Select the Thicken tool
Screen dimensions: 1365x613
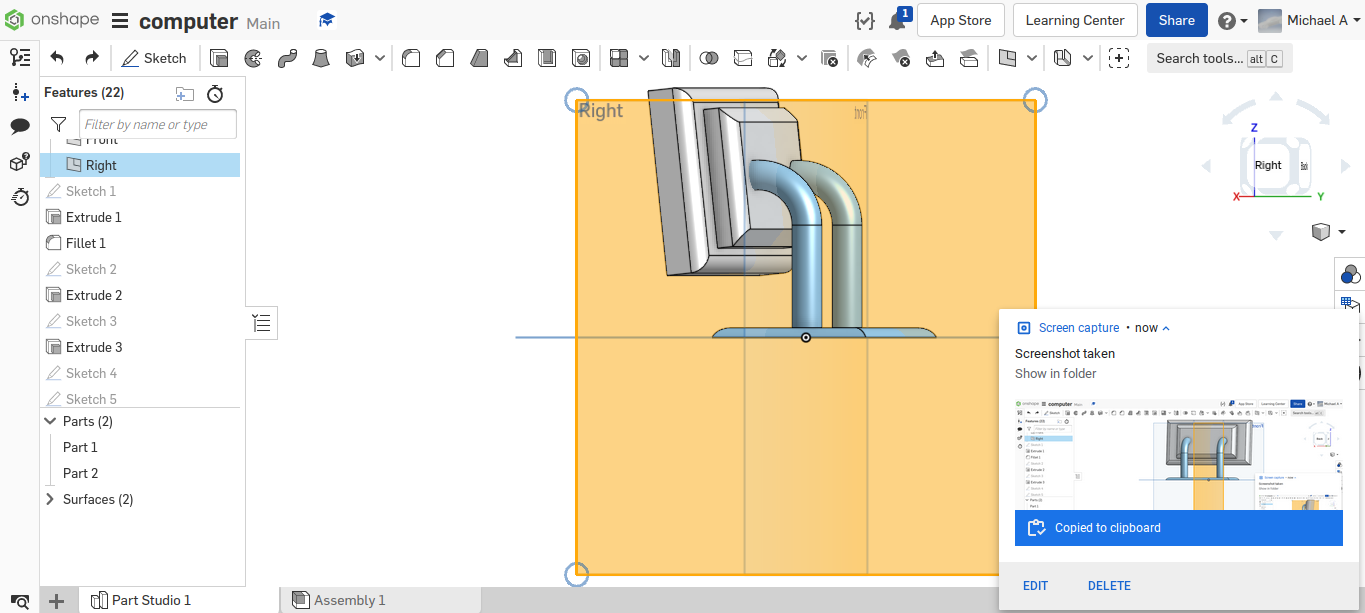(x=355, y=58)
